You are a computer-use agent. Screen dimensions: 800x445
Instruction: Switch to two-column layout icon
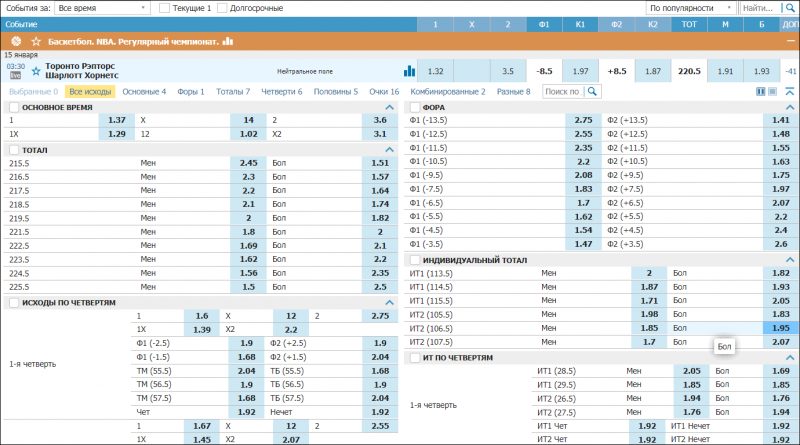tap(761, 91)
